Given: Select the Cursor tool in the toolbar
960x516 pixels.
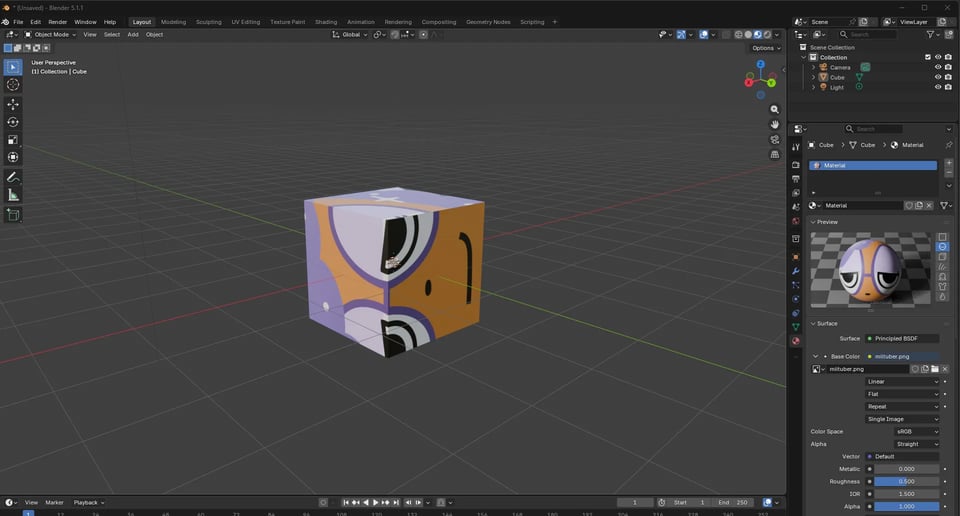Looking at the screenshot, I should click(13, 84).
